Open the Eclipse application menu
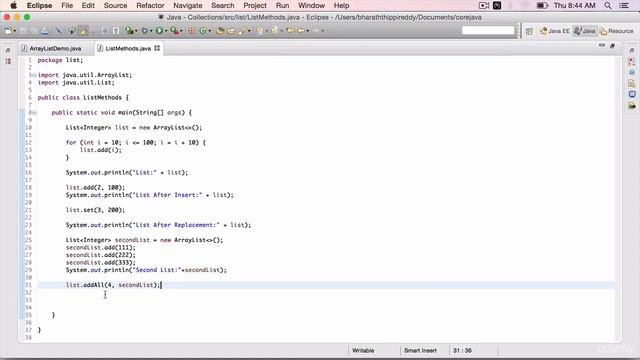Image resolution: width=640 pixels, height=360 pixels. pyautogui.click(x=40, y=5)
